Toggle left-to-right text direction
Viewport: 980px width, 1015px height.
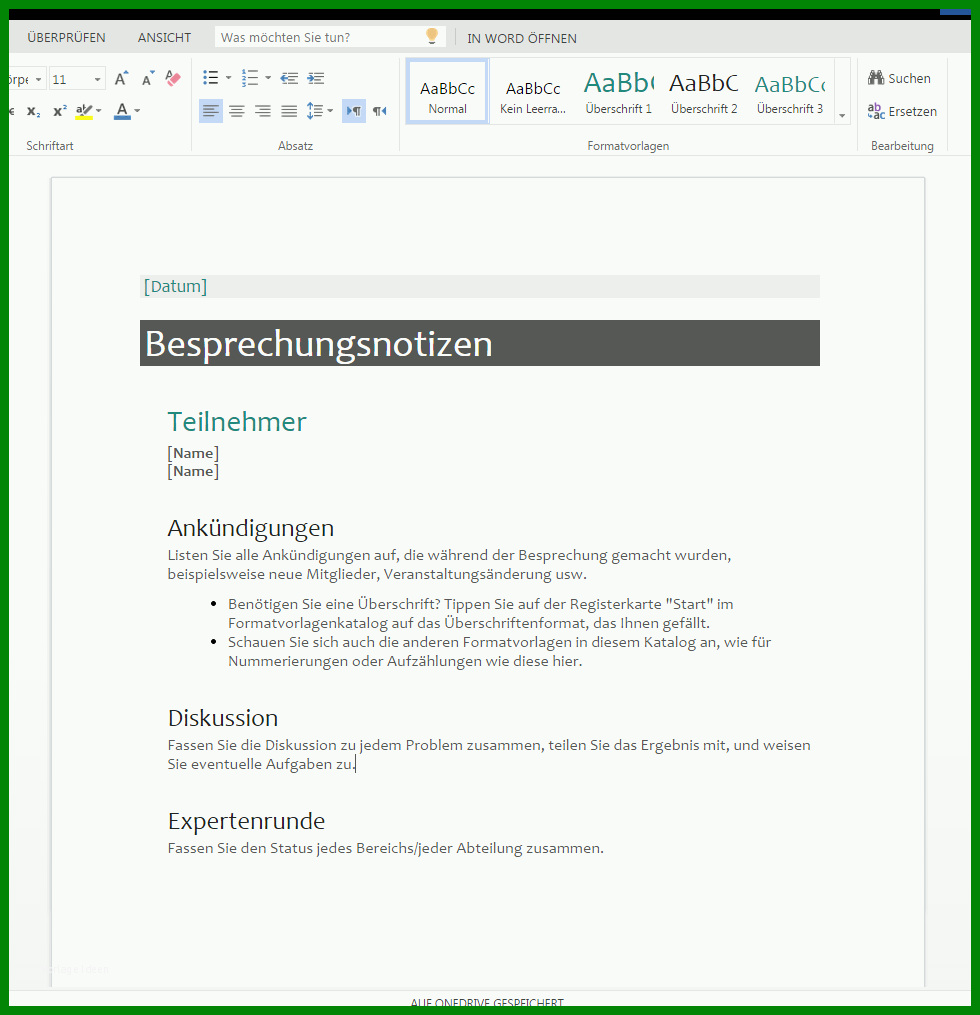[353, 111]
